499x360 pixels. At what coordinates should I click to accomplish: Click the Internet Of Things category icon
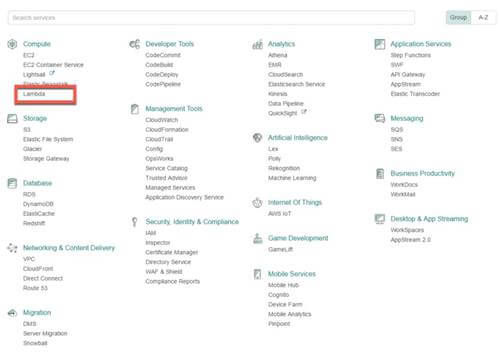tap(257, 202)
